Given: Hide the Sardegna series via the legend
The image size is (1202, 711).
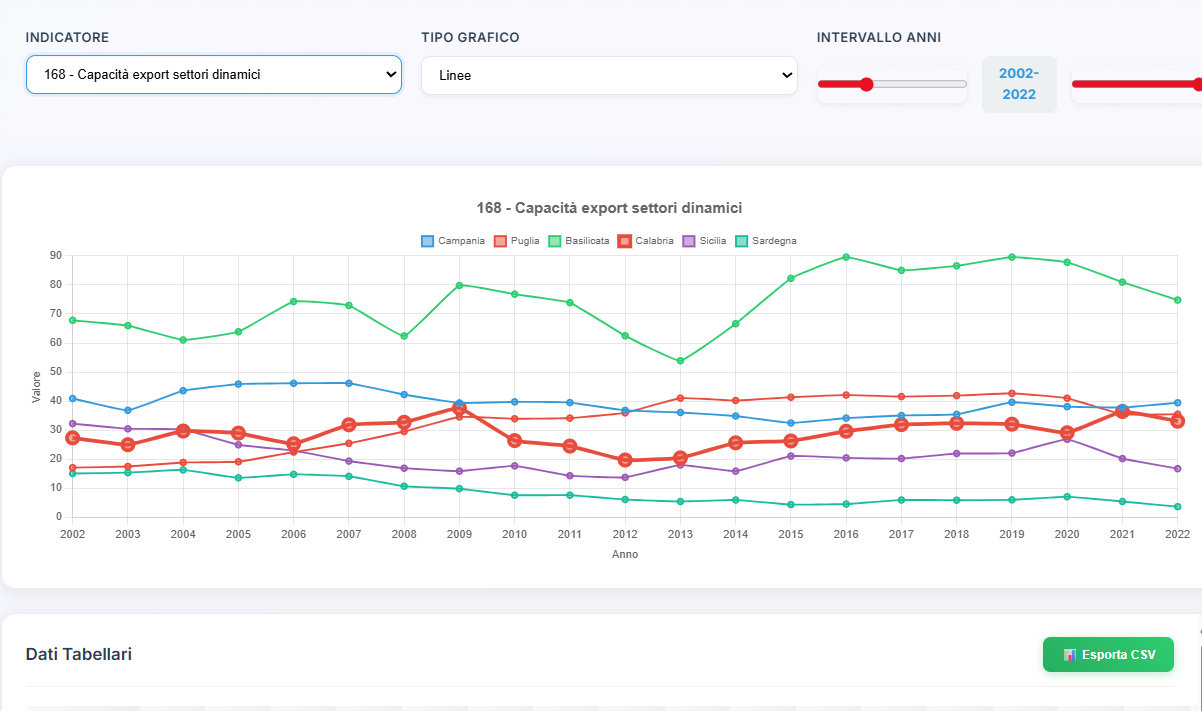Looking at the screenshot, I should (766, 241).
